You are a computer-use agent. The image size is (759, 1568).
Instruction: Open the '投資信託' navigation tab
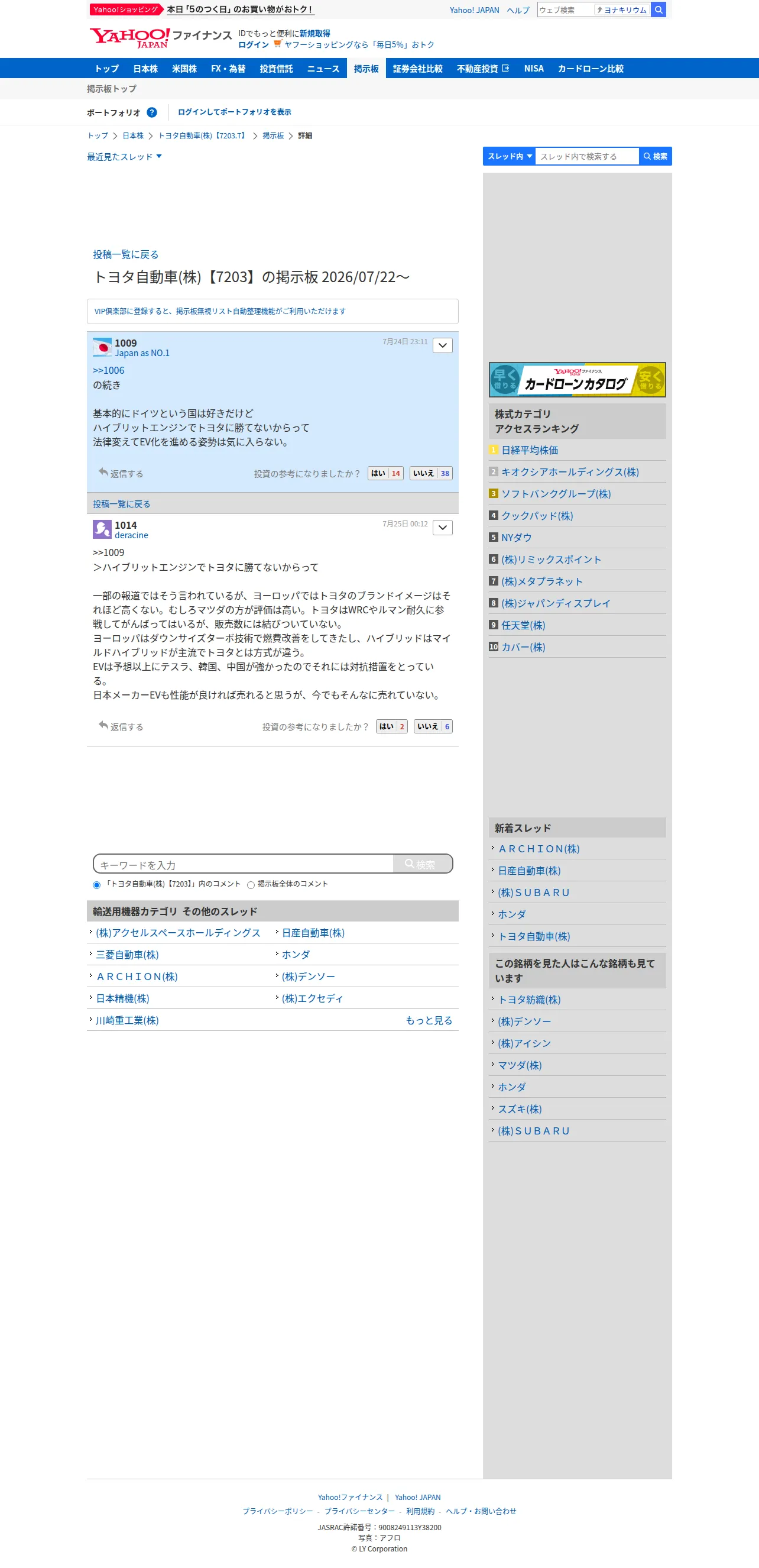tap(276, 68)
